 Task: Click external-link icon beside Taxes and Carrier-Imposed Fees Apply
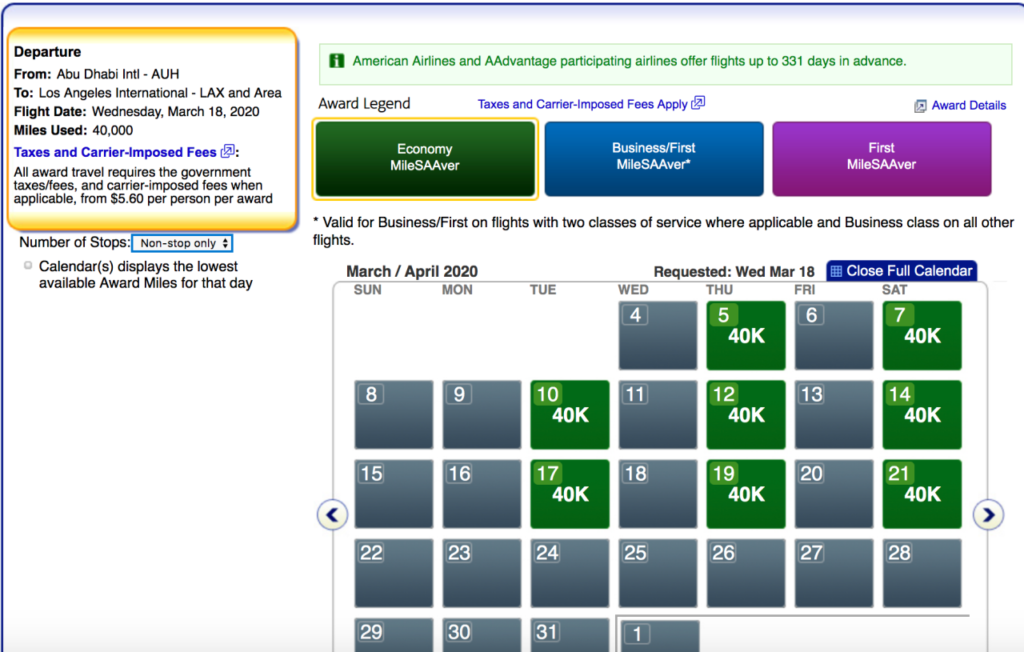click(698, 103)
